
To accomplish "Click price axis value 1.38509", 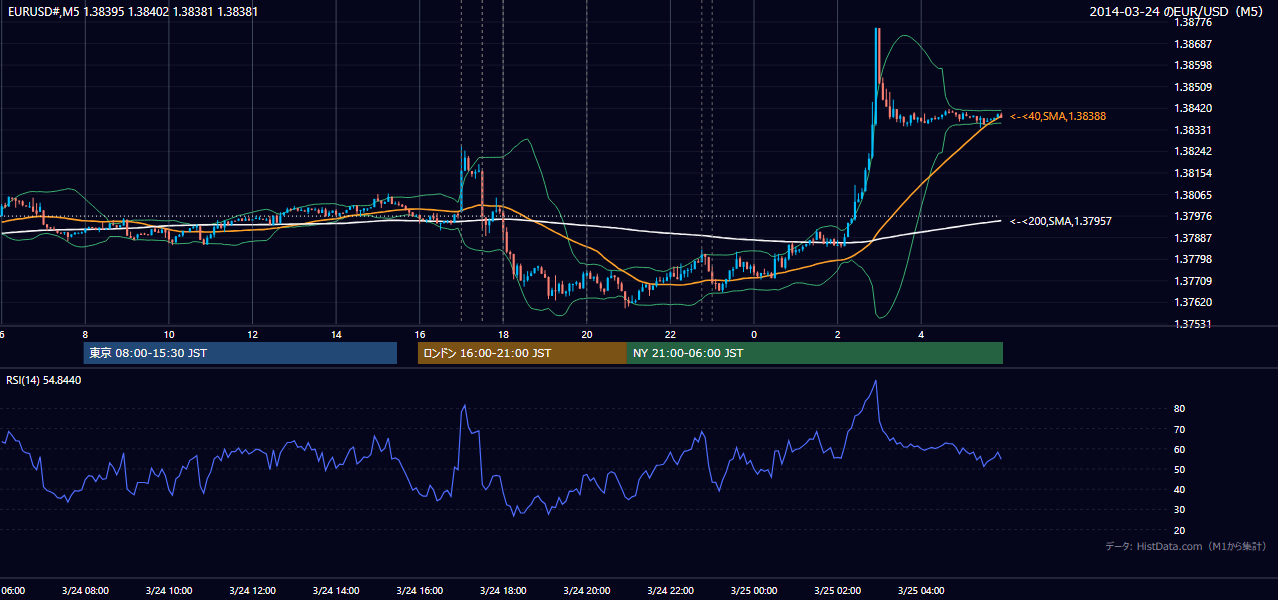I will pos(1193,87).
